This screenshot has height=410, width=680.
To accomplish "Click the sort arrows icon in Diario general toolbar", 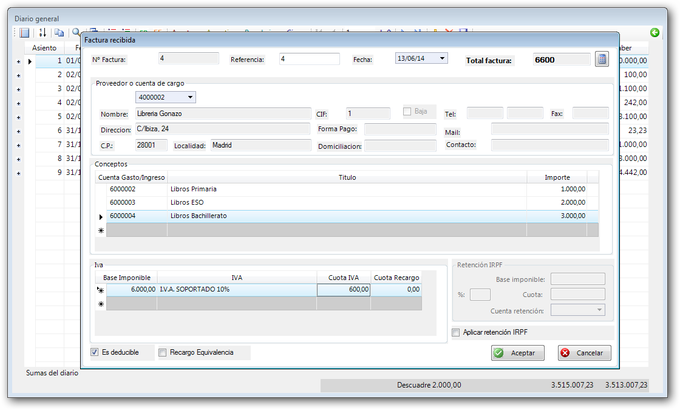I will 42,33.
